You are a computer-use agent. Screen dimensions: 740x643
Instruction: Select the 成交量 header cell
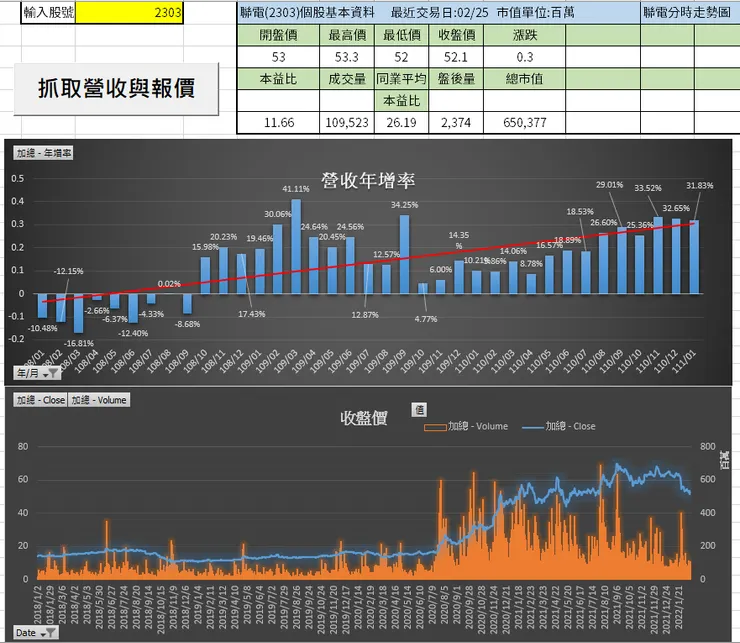click(x=347, y=79)
